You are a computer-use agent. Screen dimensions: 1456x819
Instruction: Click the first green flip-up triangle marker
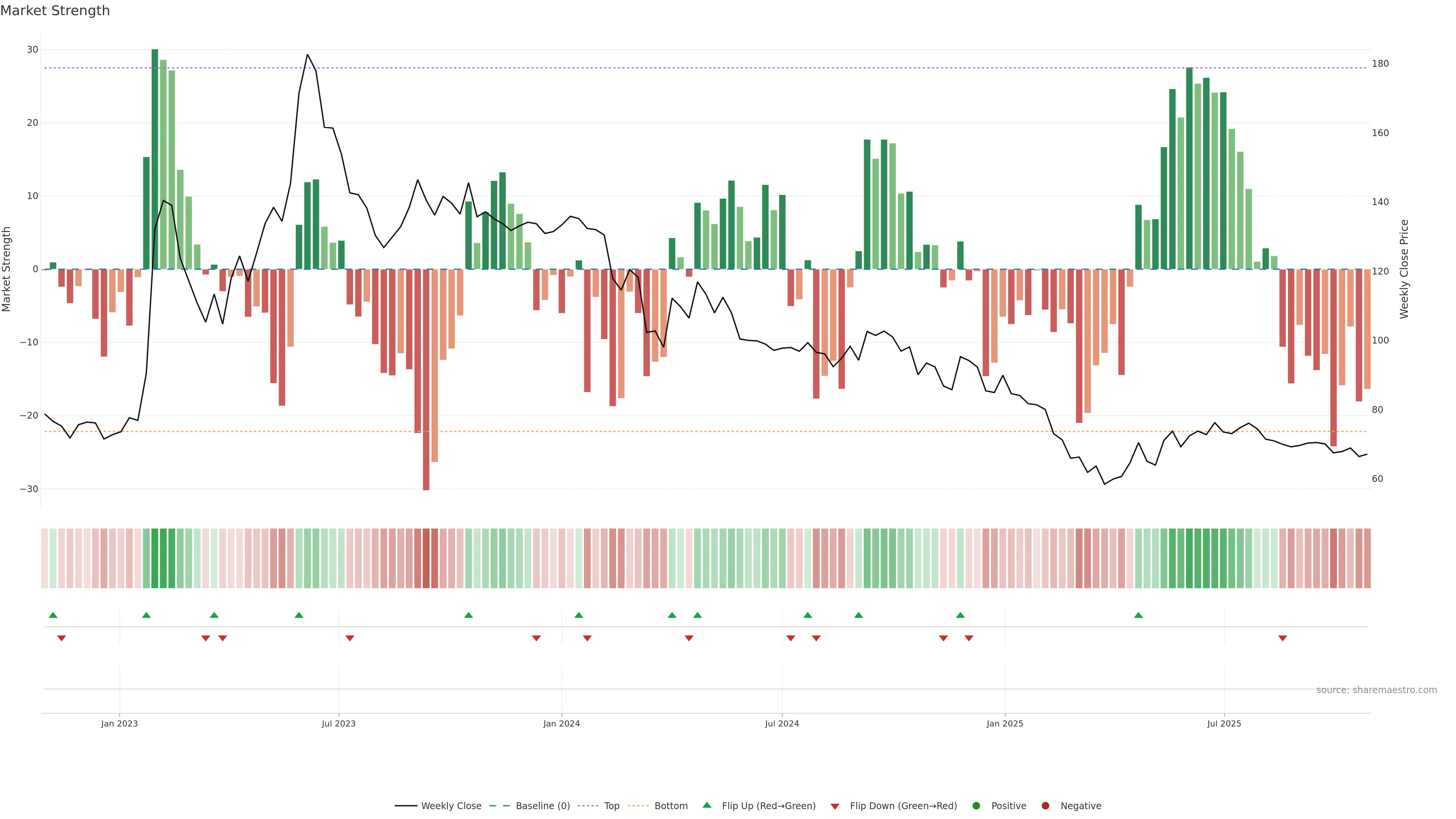(53, 615)
